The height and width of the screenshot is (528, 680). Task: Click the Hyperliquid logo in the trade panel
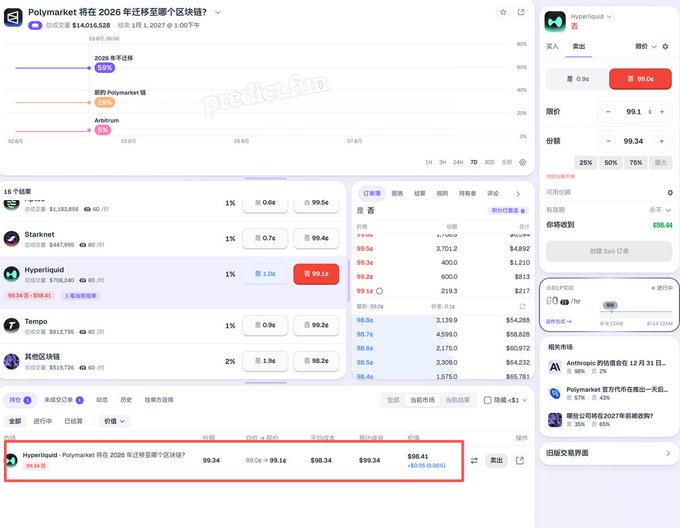pyautogui.click(x=555, y=21)
